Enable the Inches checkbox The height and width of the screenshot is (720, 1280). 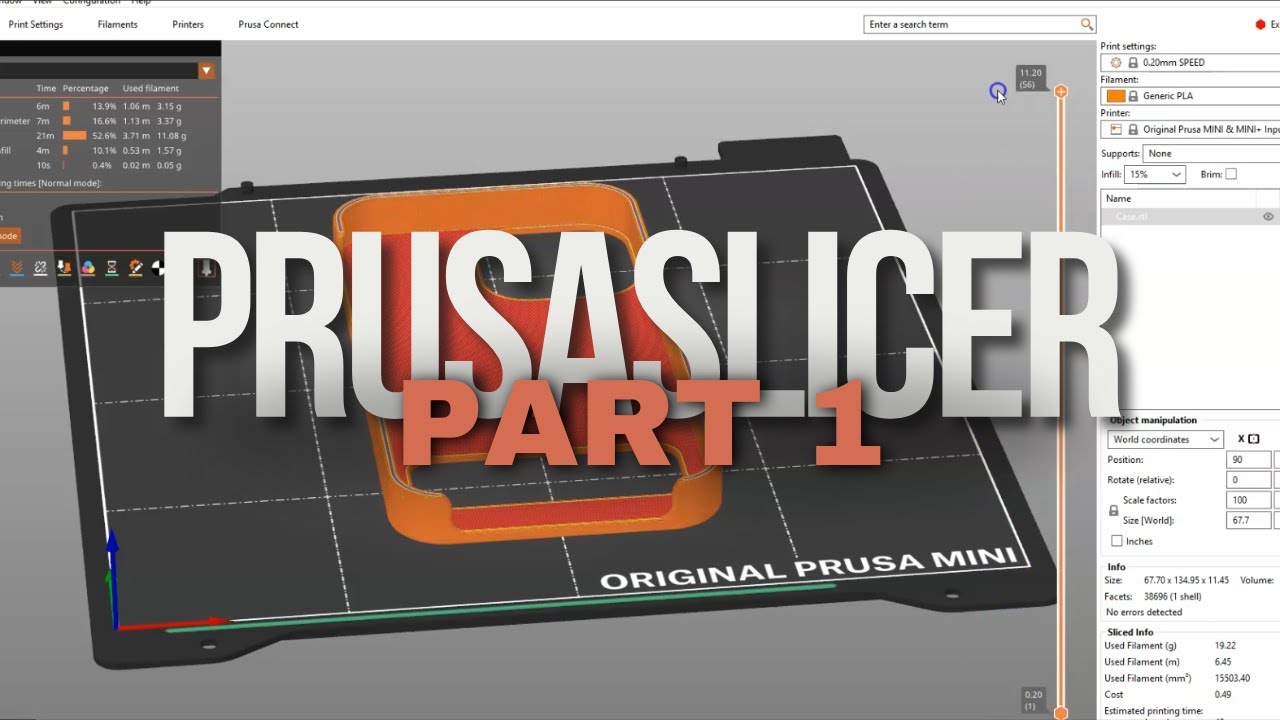[x=1117, y=541]
